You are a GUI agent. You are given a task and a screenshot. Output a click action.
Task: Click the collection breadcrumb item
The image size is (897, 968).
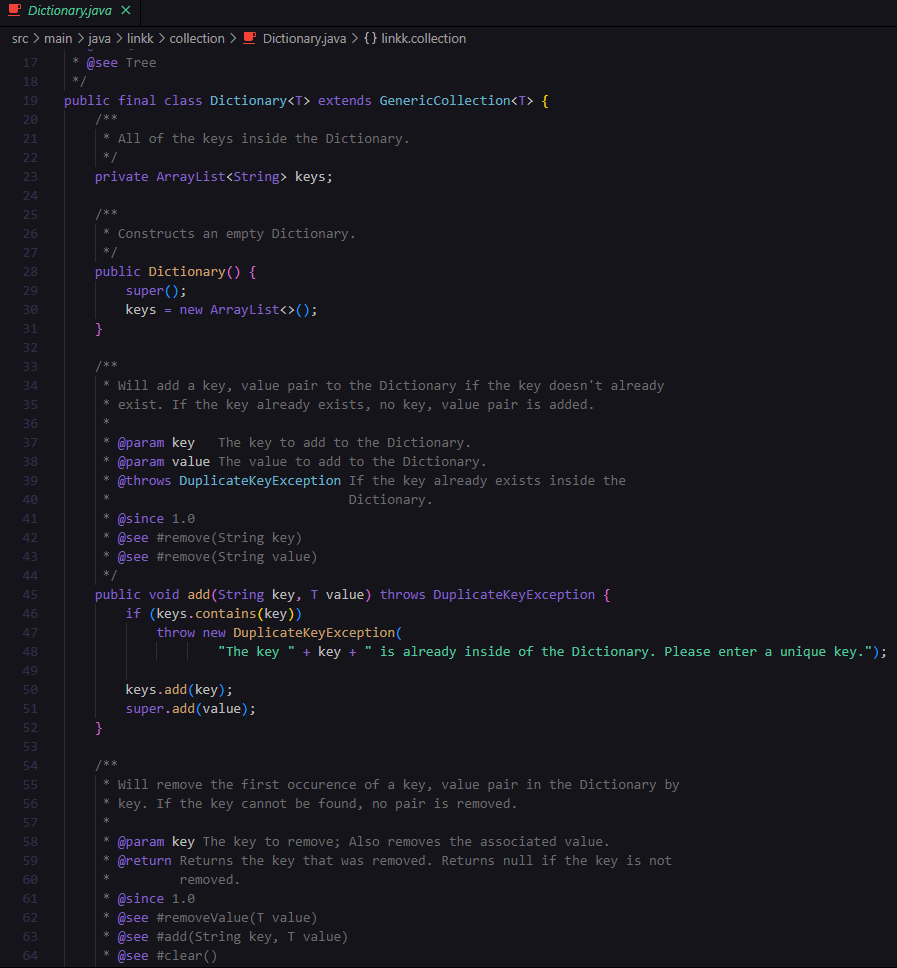[x=197, y=38]
